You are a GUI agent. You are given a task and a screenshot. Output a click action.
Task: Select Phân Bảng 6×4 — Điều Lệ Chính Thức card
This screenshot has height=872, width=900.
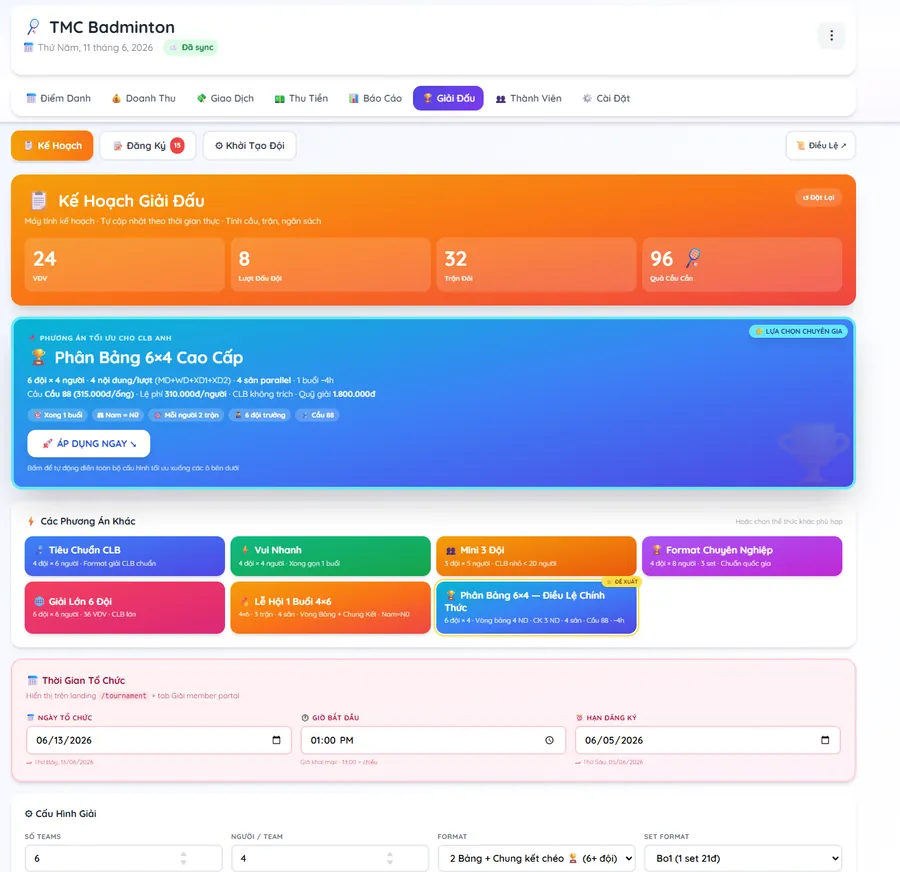point(536,607)
